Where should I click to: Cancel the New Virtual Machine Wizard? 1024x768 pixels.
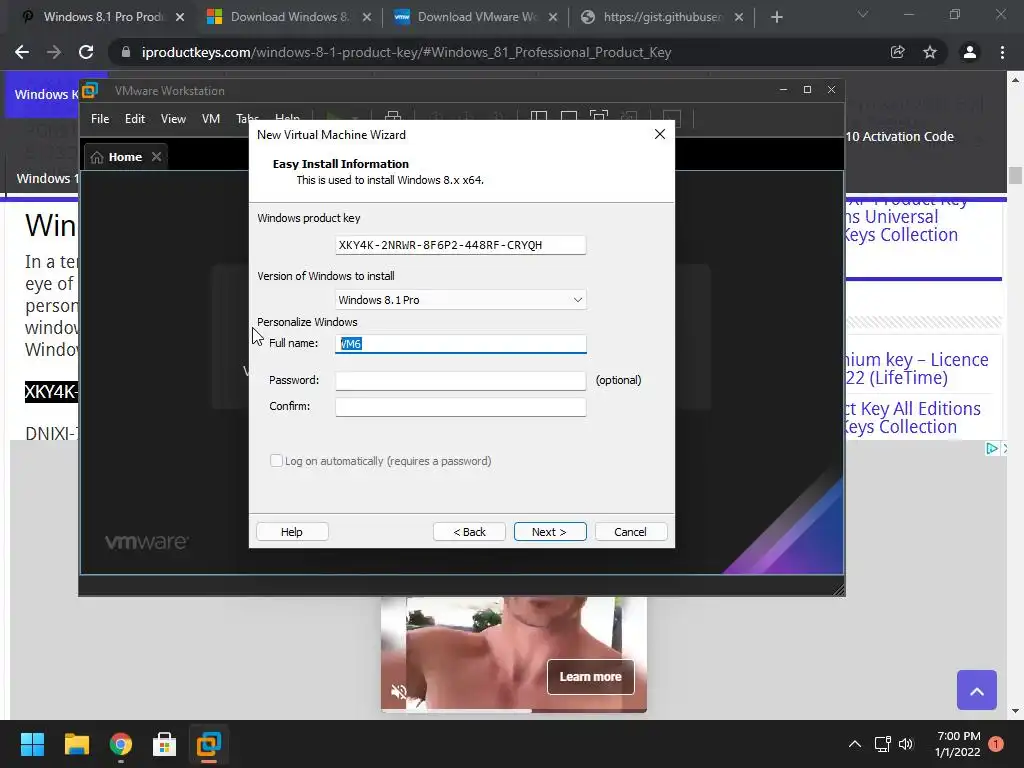click(x=631, y=532)
